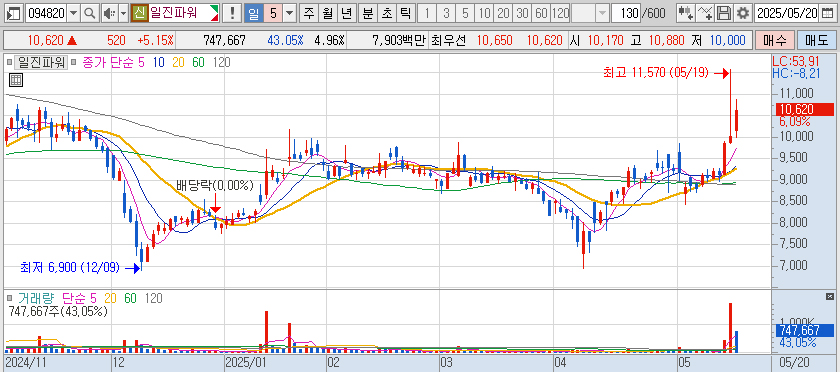Click the 거래량 volume panel label
Viewport: 840px width, 372px height.
pos(37,298)
